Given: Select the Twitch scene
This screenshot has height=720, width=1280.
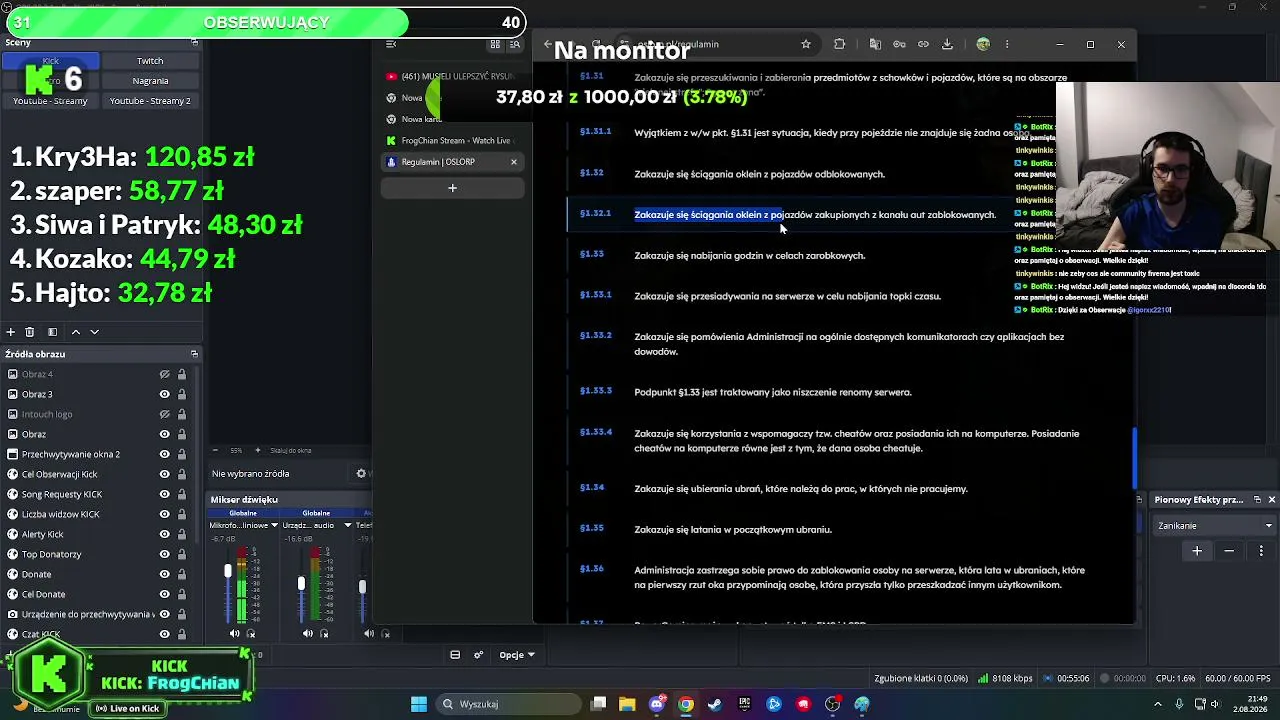Looking at the screenshot, I should (x=150, y=61).
